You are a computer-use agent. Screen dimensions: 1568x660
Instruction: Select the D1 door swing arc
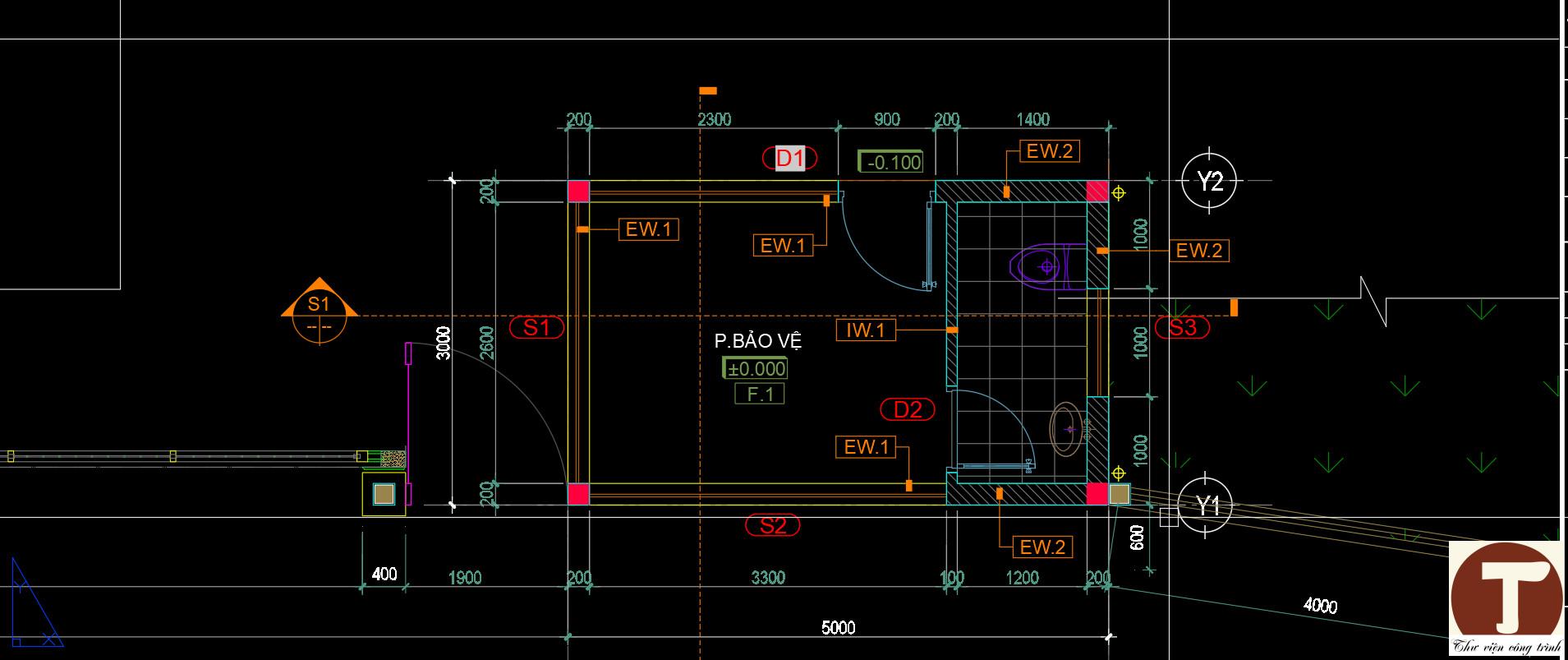[885, 244]
